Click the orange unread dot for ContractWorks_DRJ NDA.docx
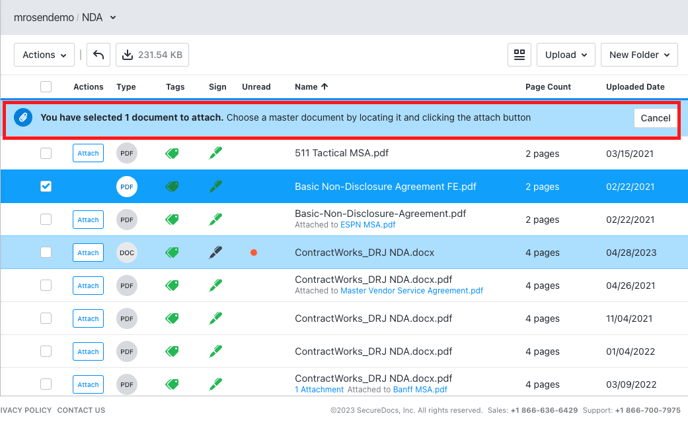The width and height of the screenshot is (688, 422). coord(254,253)
